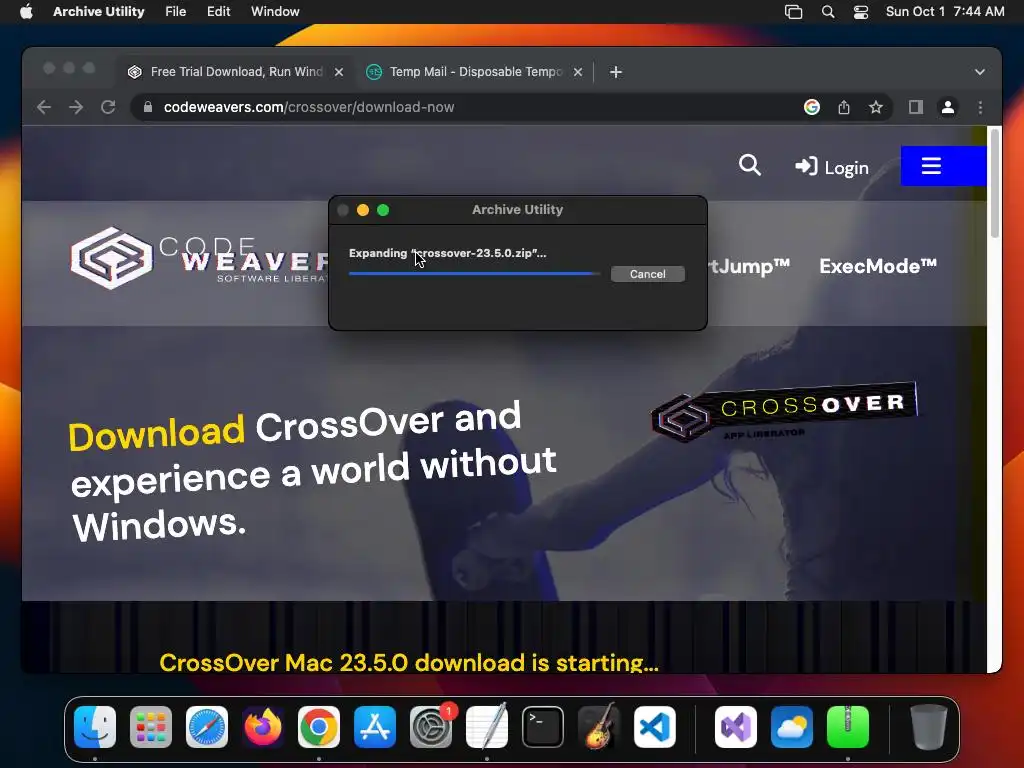This screenshot has width=1024, height=768.
Task: Click the Archive Utility title bar text
Action: click(x=517, y=210)
